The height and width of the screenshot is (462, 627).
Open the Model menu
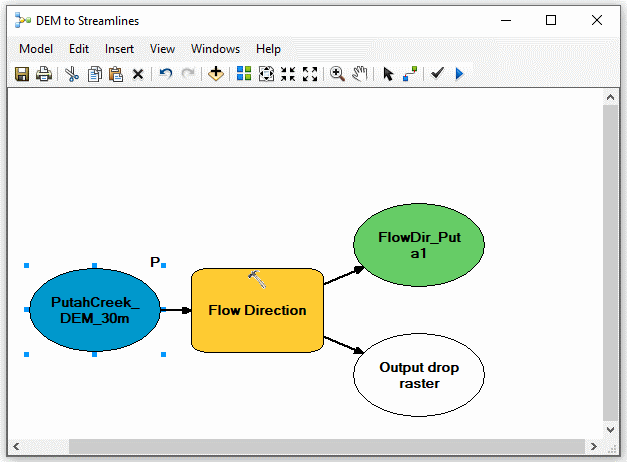point(36,49)
